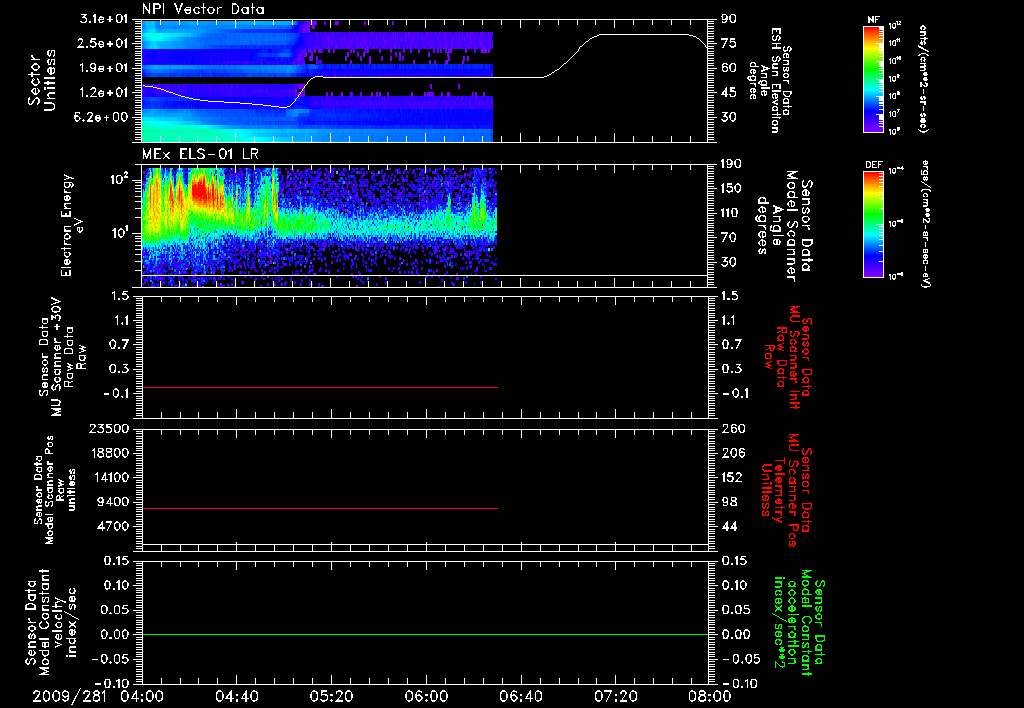Screen dimensions: 1024x708
Task: Click the green zero line in velocity panel
Action: pyautogui.click(x=425, y=634)
